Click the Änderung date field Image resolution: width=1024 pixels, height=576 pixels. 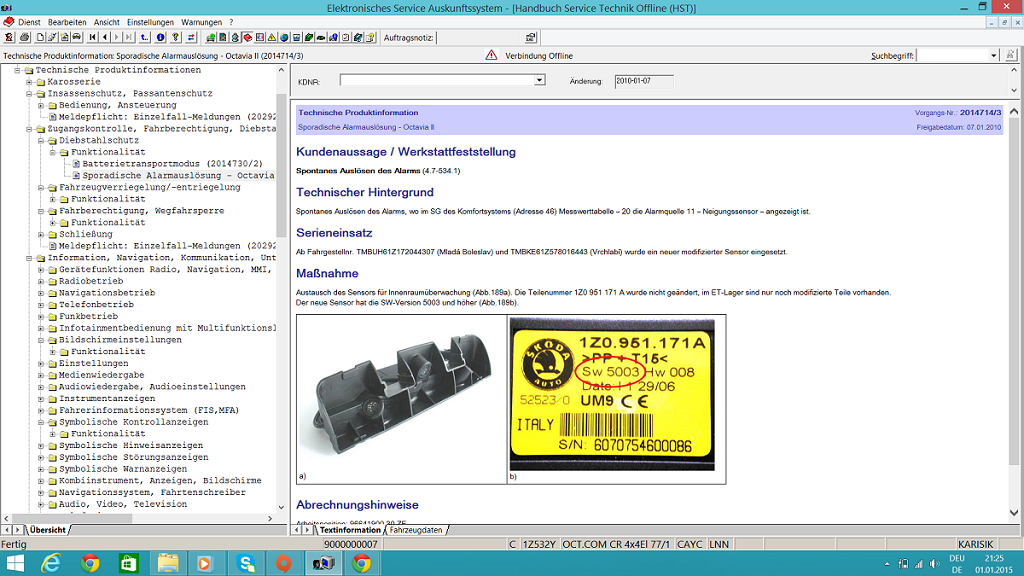coord(644,81)
